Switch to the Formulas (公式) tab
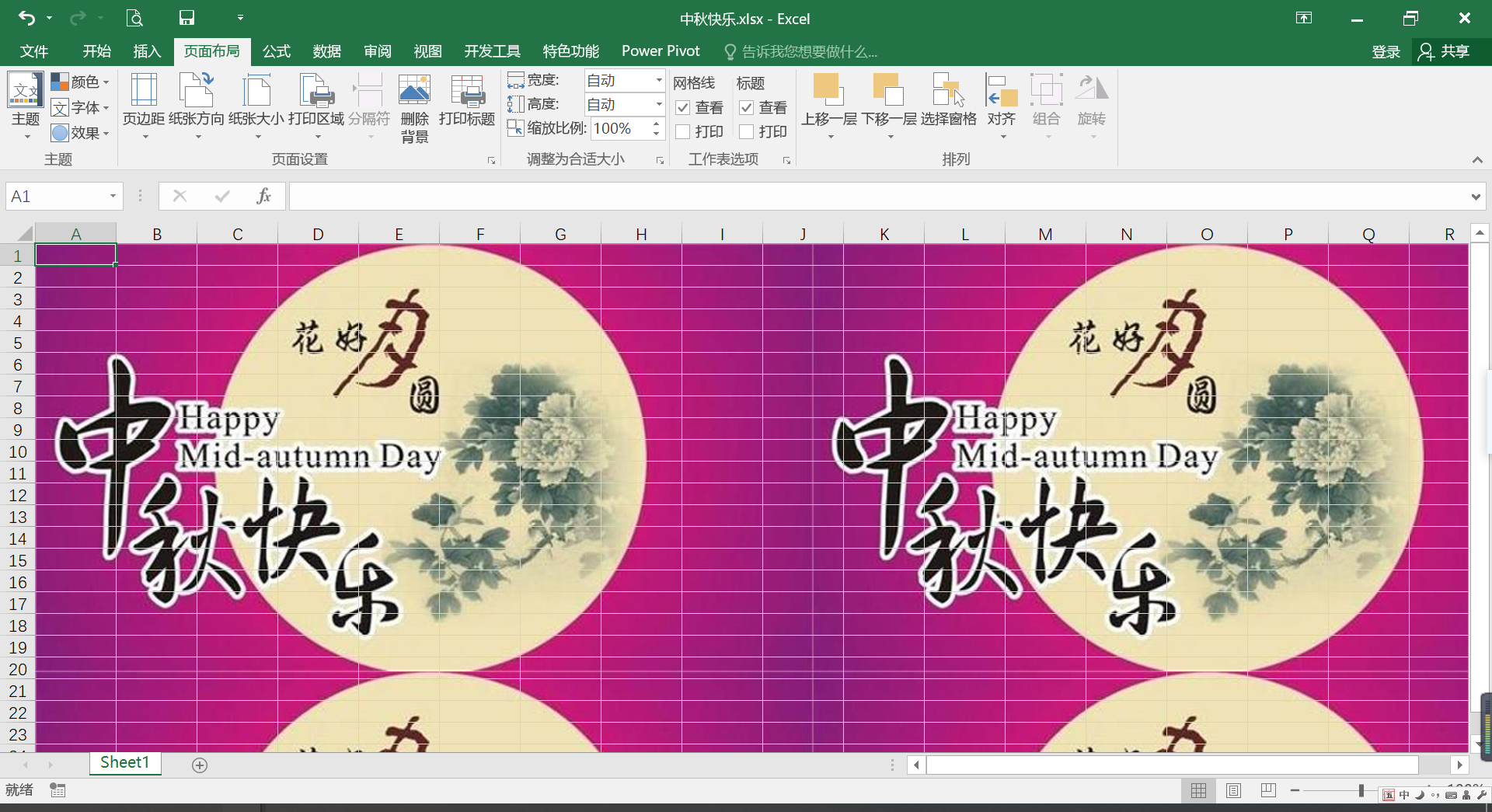 click(277, 51)
